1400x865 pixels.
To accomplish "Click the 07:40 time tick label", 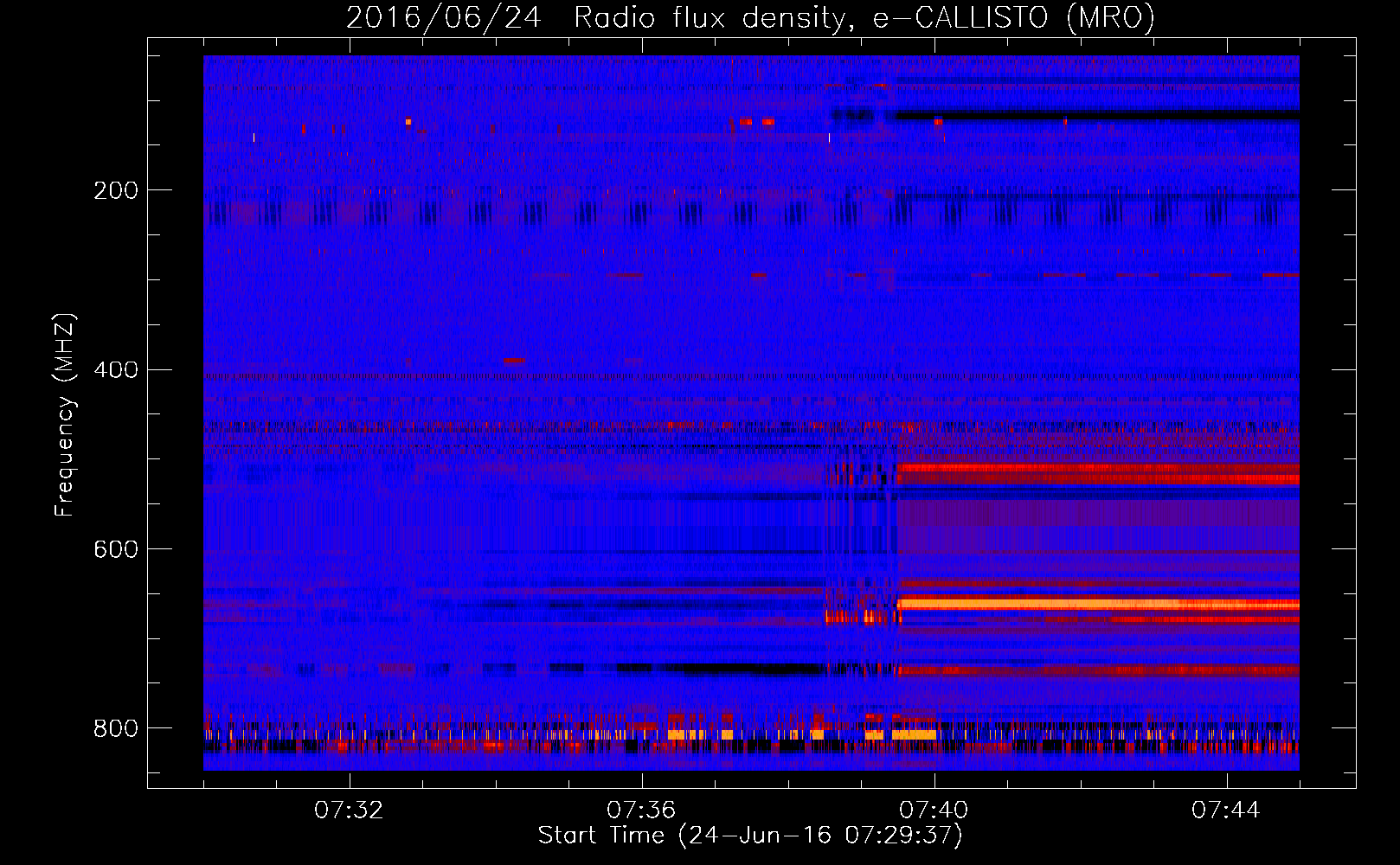I will point(934,811).
